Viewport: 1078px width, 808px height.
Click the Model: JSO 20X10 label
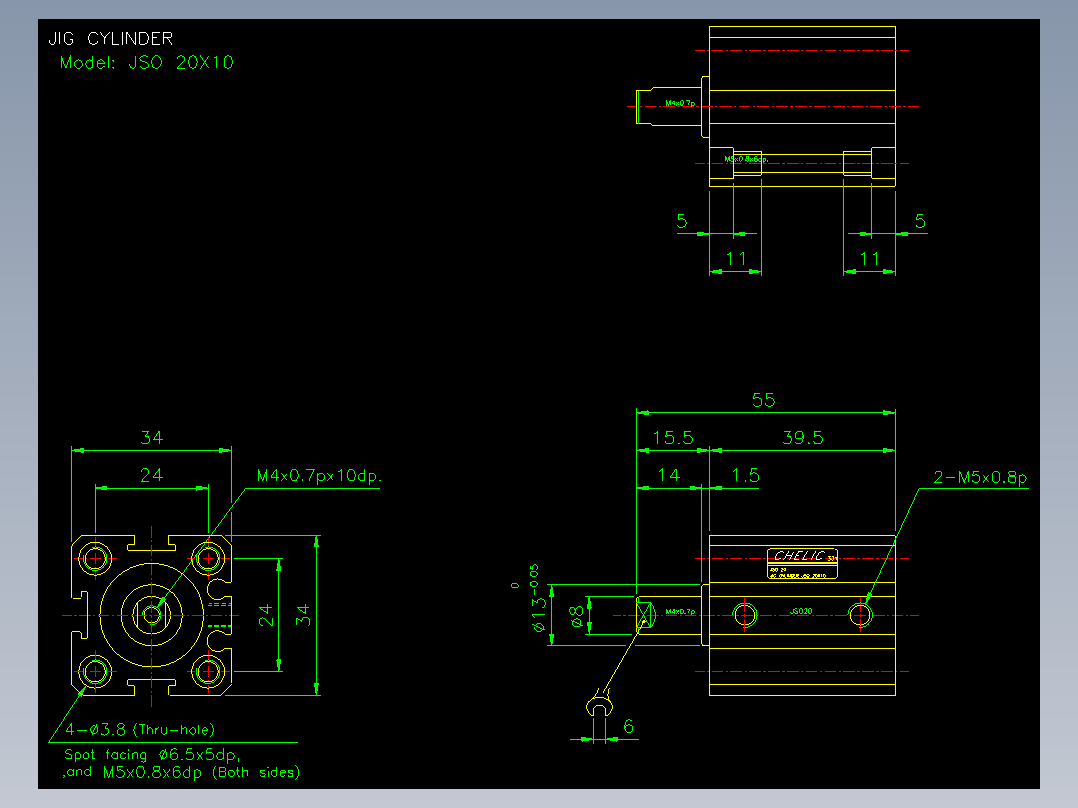coord(146,63)
